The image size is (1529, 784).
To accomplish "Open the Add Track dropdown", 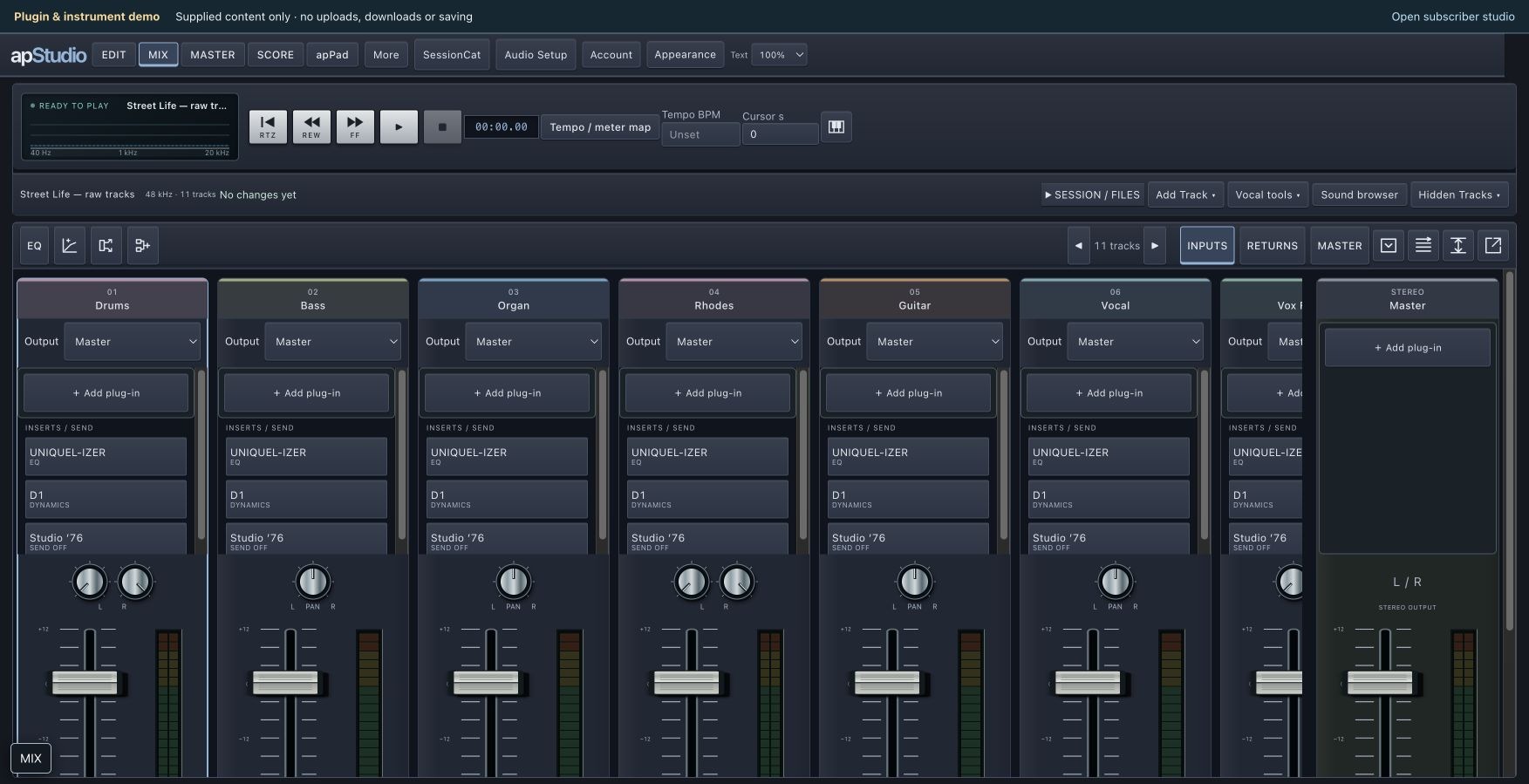I will click(1185, 194).
